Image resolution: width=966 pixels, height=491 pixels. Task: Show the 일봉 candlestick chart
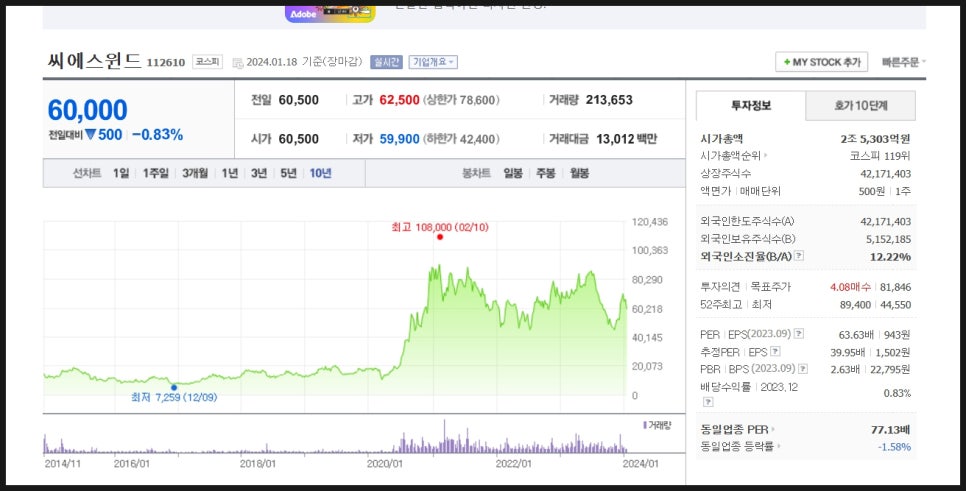[x=513, y=173]
